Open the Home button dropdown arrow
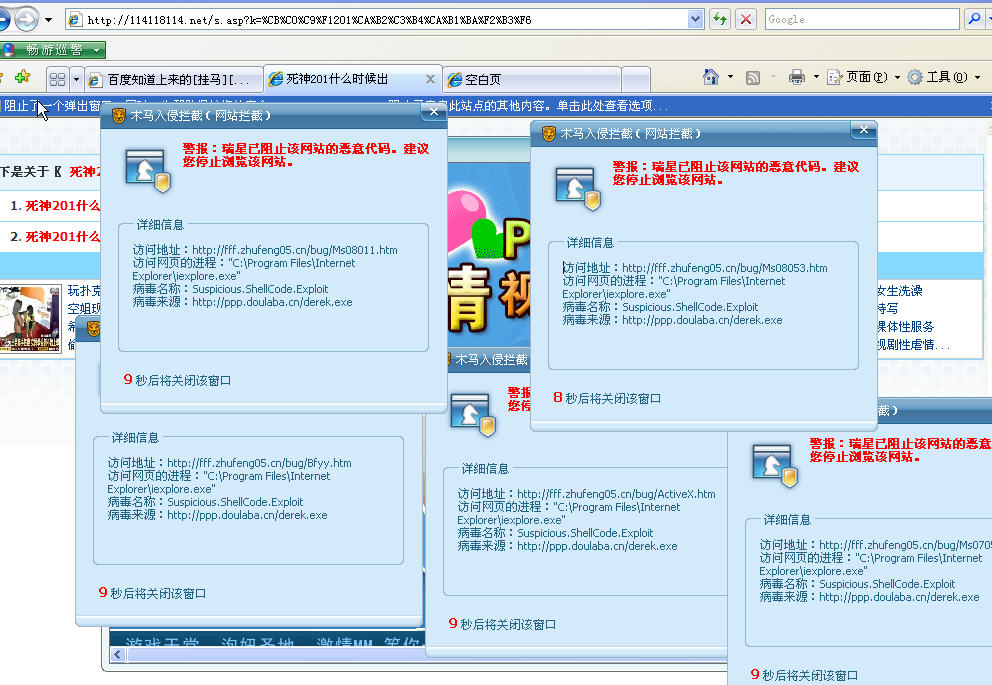 [731, 77]
